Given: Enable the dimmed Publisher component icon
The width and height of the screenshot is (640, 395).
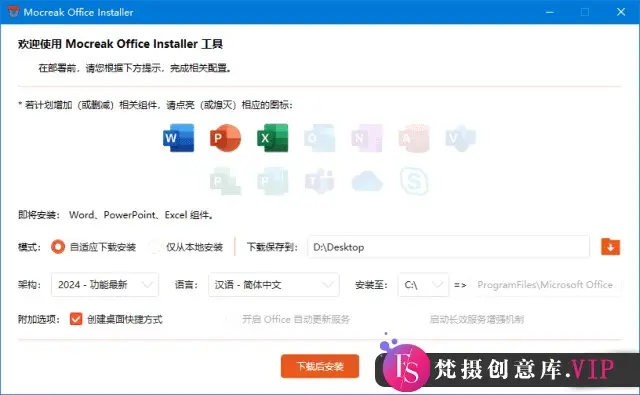Looking at the screenshot, I should pyautogui.click(x=273, y=181).
